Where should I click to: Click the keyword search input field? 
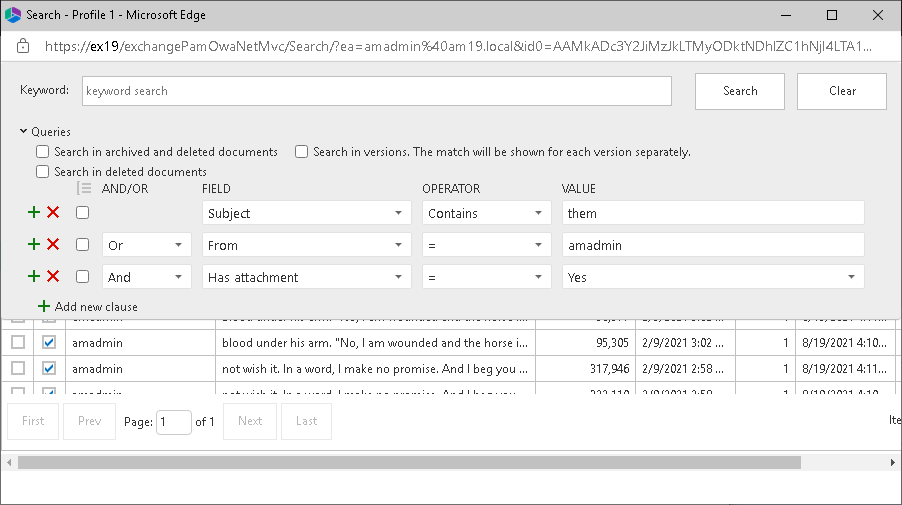pyautogui.click(x=376, y=91)
